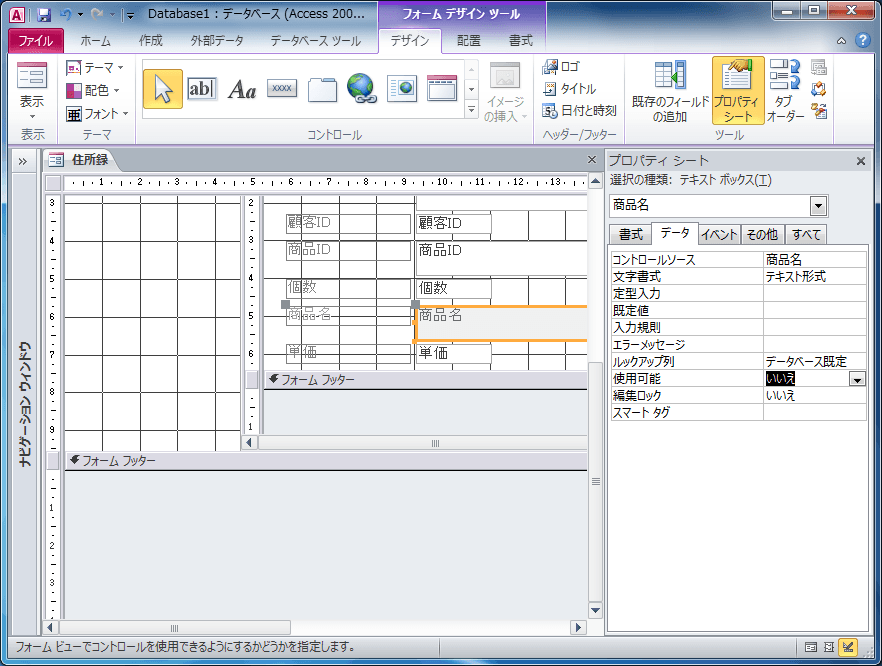
Task: Click the Access application icon in title bar
Action: click(17, 15)
